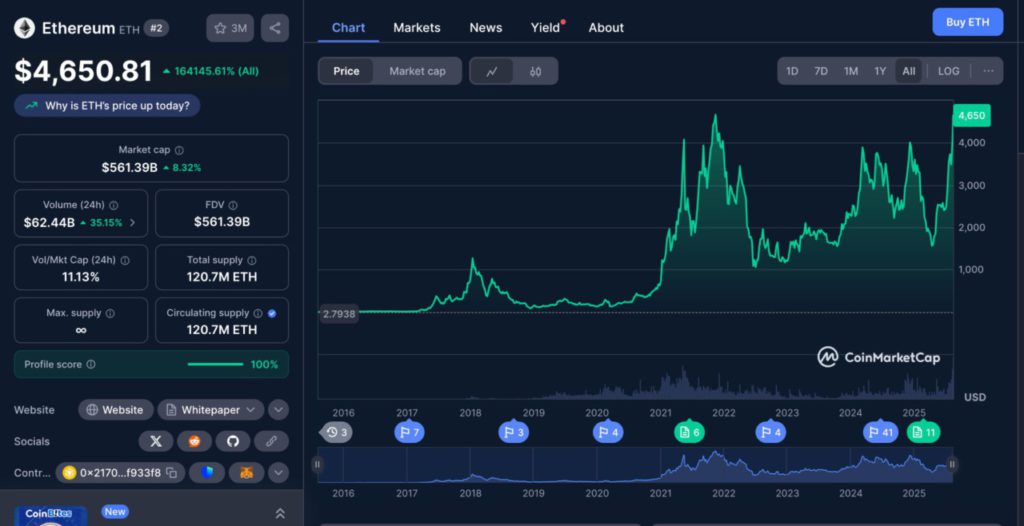Open Ethereum Reddit social link
Screen dimensions: 1024x526
click(195, 442)
